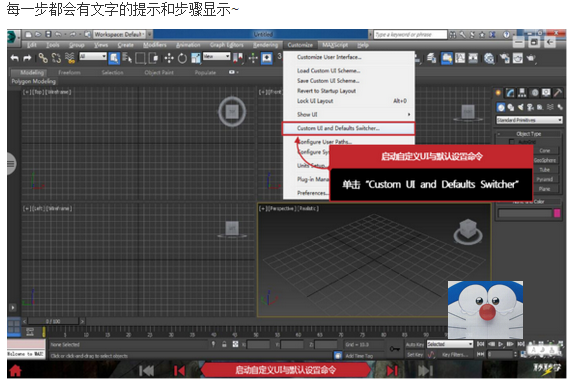The width and height of the screenshot is (573, 389).
Task: Click the Use Pivot Point Center icon
Action: (x=238, y=58)
